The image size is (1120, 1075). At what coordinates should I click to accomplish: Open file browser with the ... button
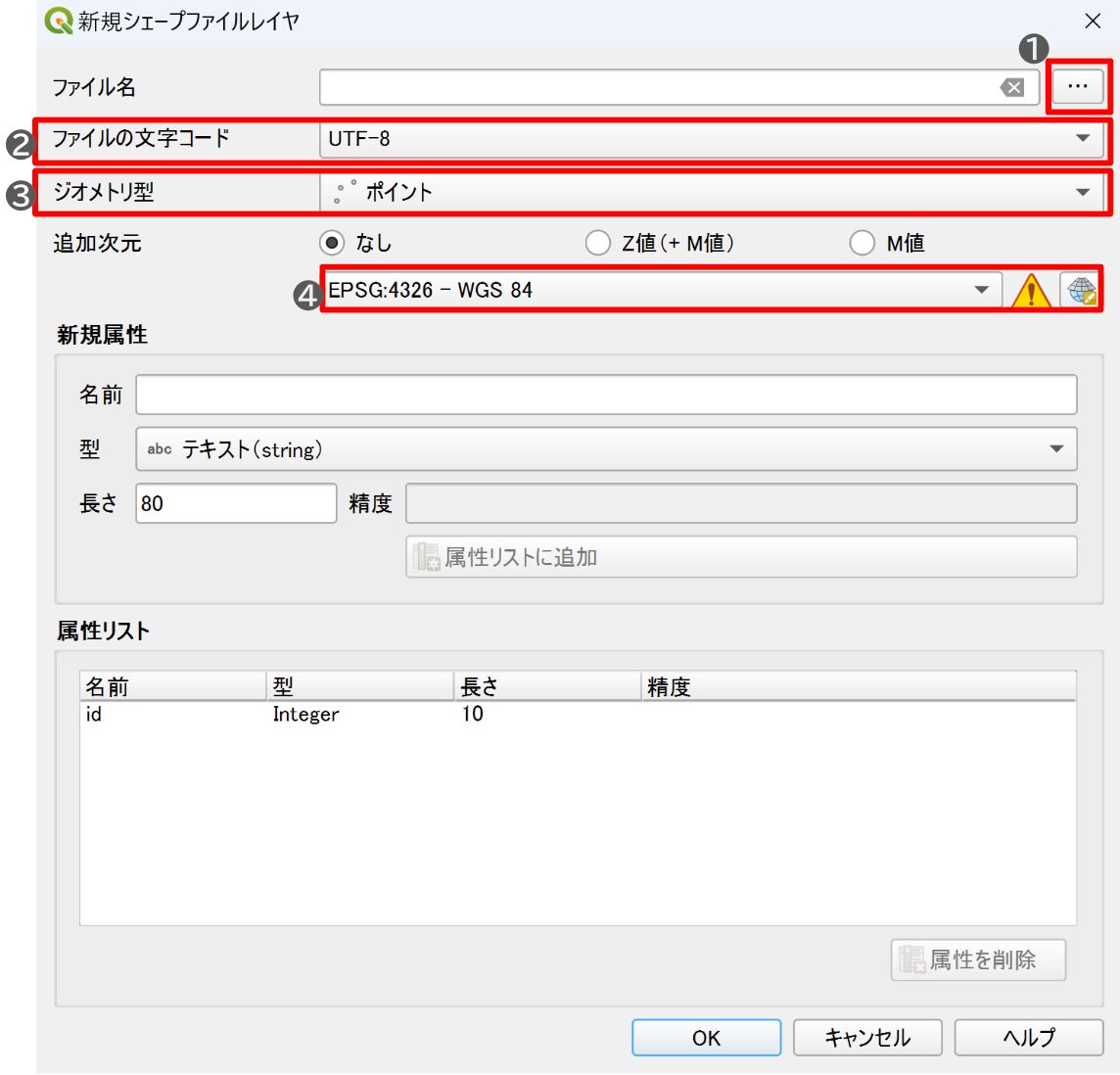click(x=1078, y=86)
